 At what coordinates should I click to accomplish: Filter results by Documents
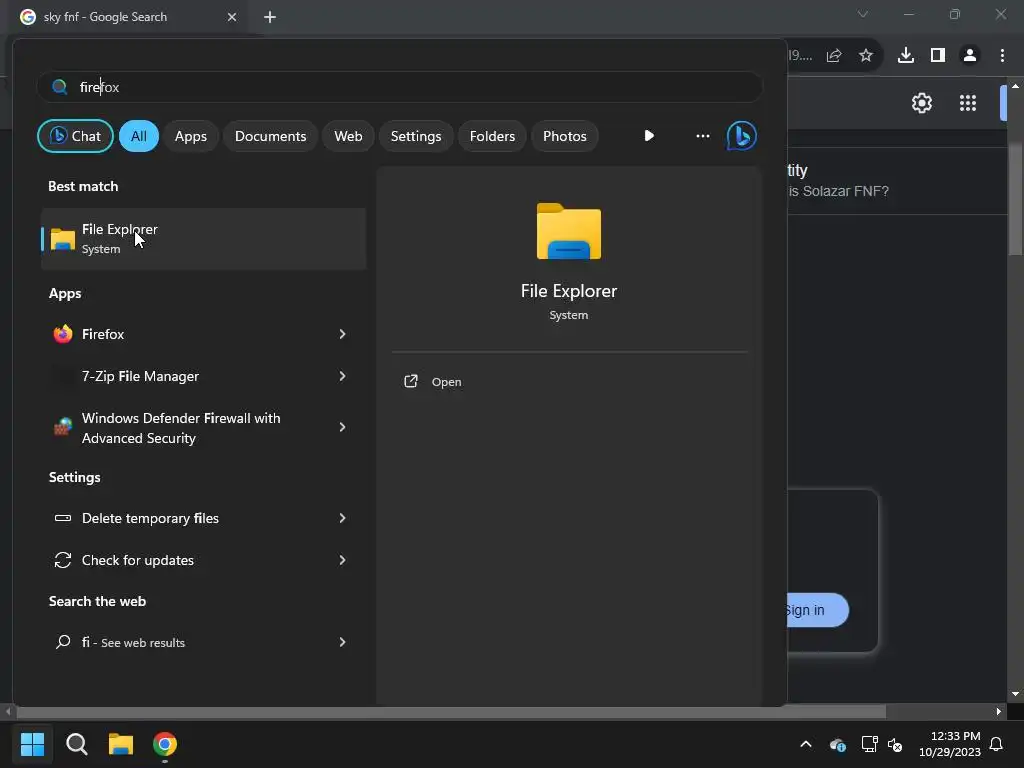click(270, 136)
